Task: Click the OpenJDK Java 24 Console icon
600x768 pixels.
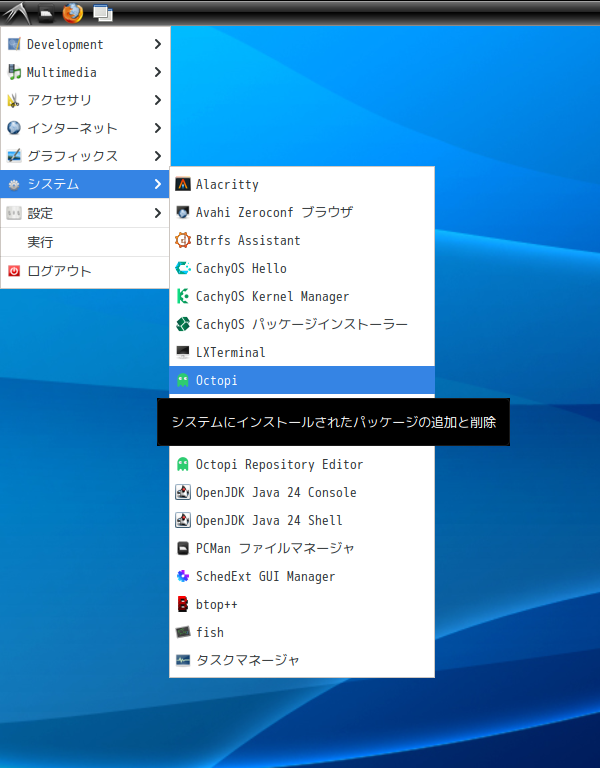Action: click(x=183, y=492)
